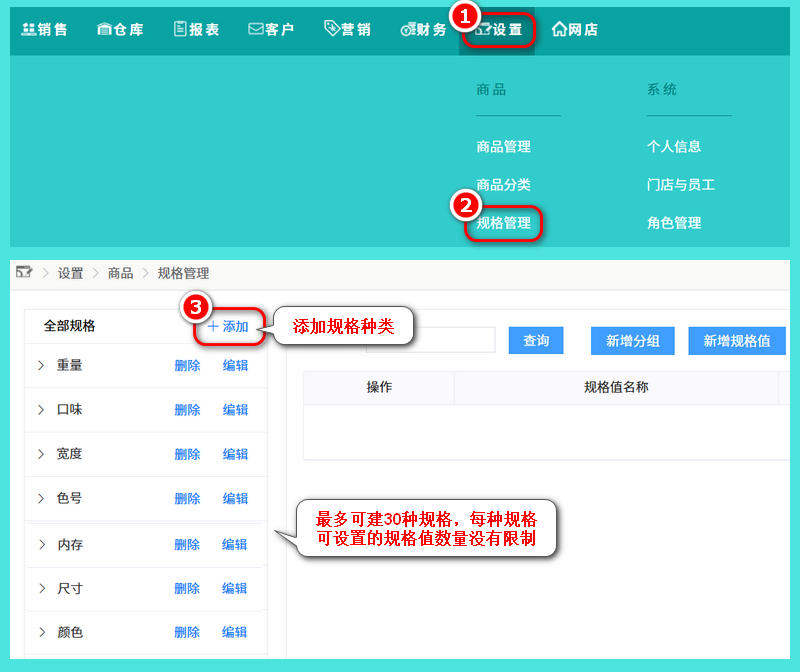Image resolution: width=800 pixels, height=672 pixels.
Task: Click the 销售 sales icon in navbar
Action: point(28,30)
